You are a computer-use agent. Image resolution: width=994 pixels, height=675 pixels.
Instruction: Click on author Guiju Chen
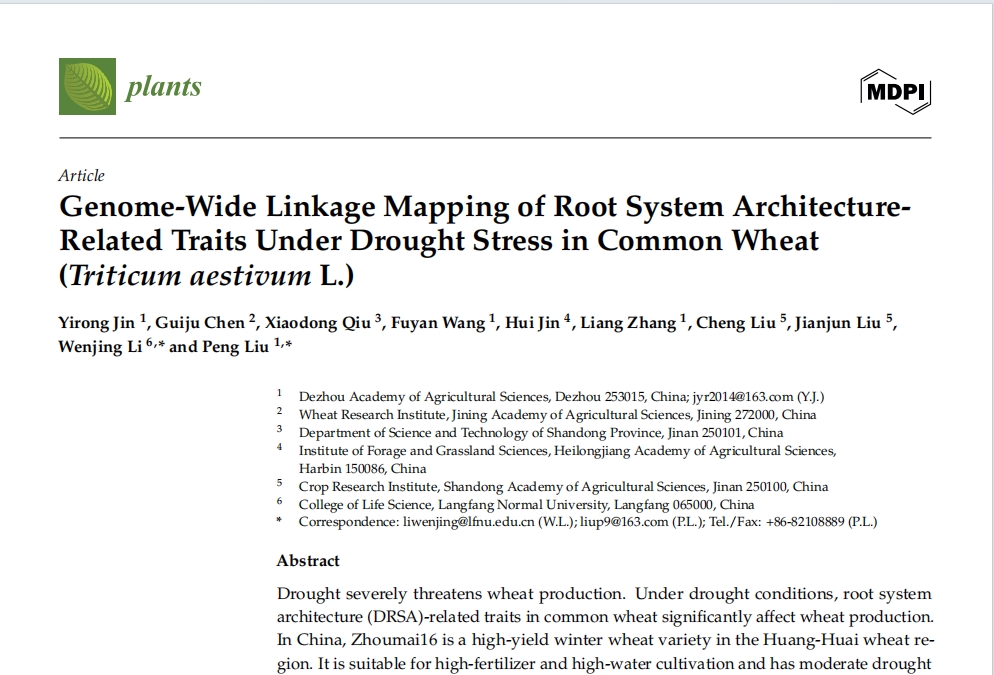click(x=203, y=323)
